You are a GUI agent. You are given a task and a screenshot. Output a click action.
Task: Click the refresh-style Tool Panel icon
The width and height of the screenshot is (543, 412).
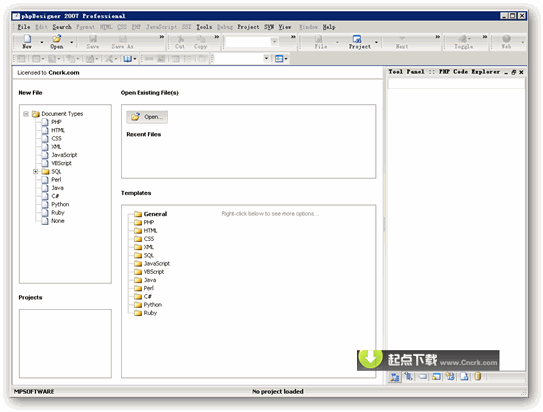(x=450, y=376)
